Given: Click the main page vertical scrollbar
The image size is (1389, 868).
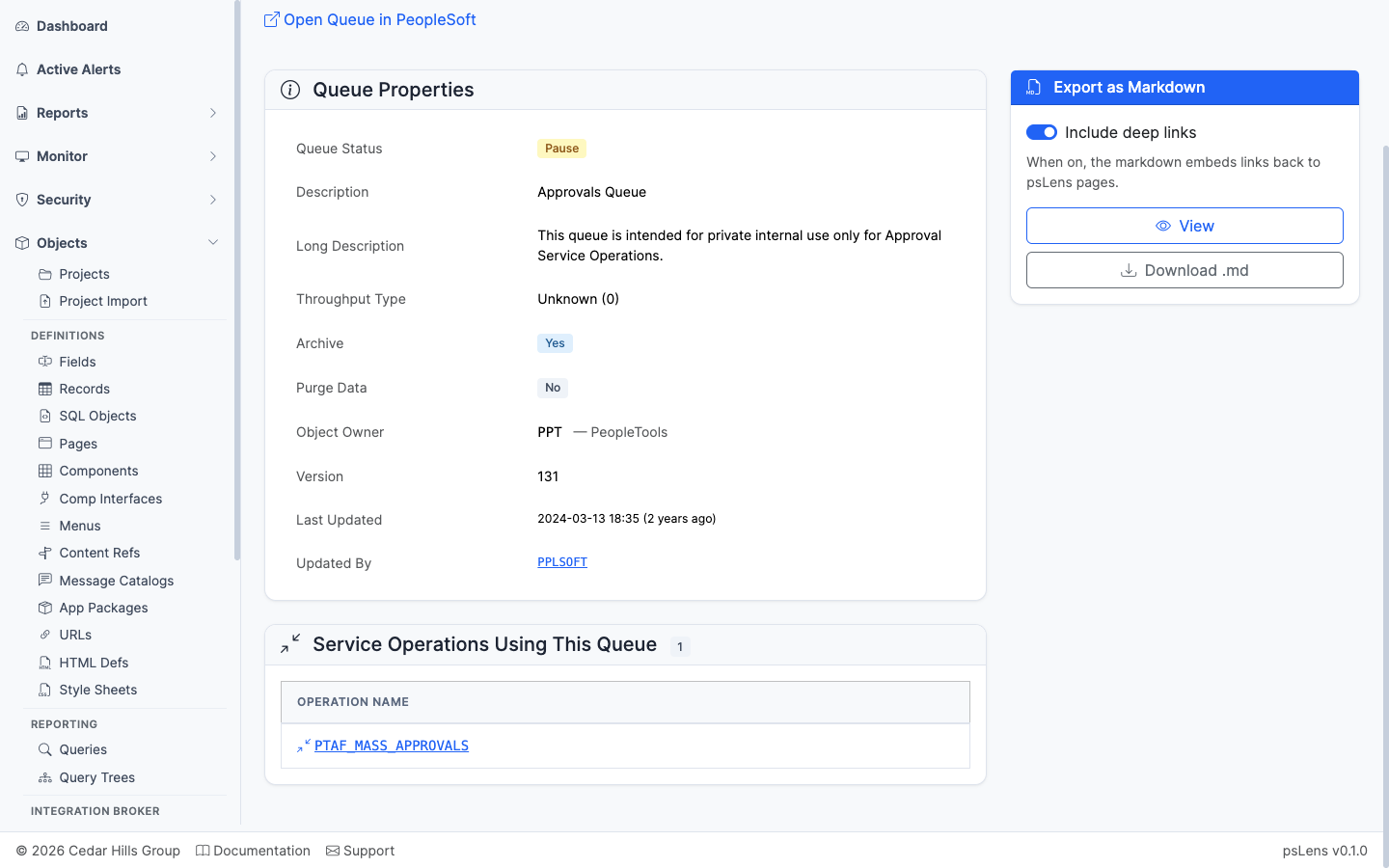Looking at the screenshot, I should 1386,506.
